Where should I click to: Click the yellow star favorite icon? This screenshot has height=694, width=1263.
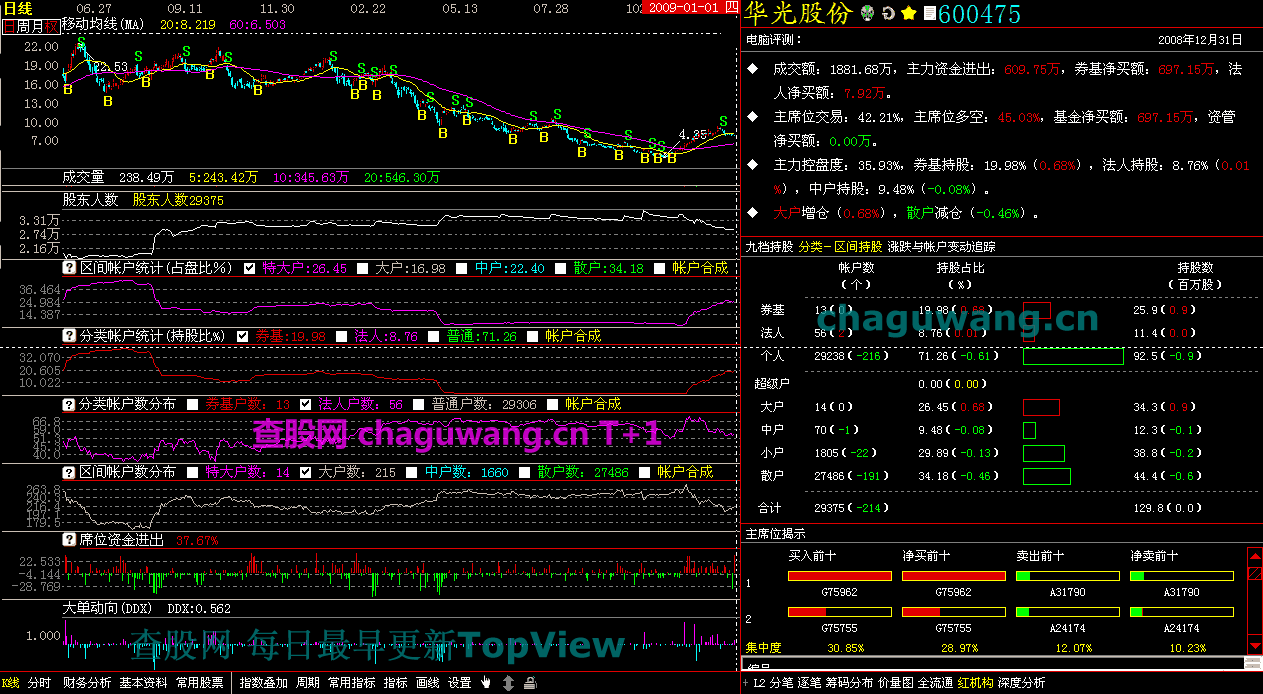(908, 14)
